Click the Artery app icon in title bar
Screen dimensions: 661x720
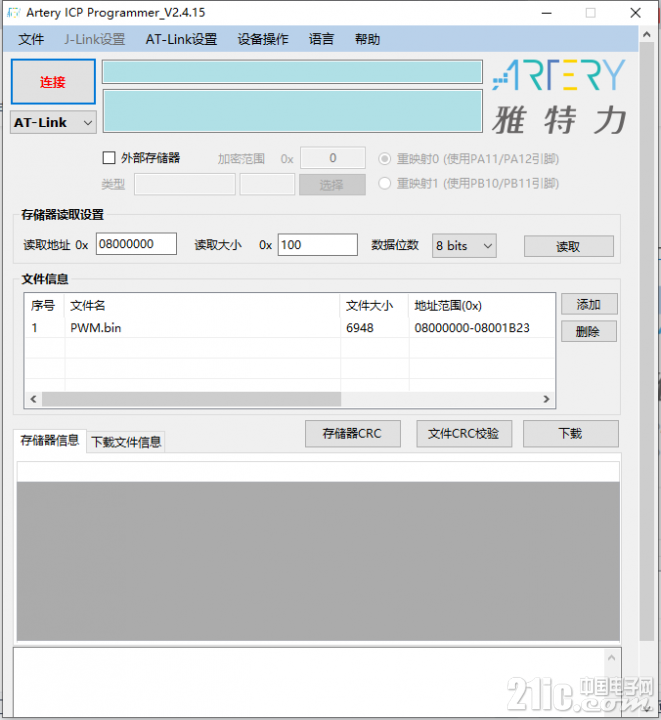click(x=14, y=13)
